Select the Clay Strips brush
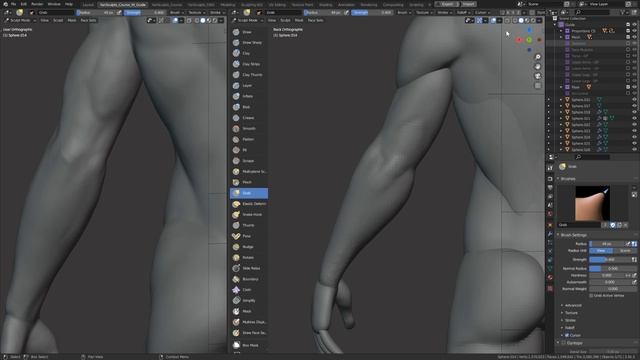 pyautogui.click(x=249, y=64)
